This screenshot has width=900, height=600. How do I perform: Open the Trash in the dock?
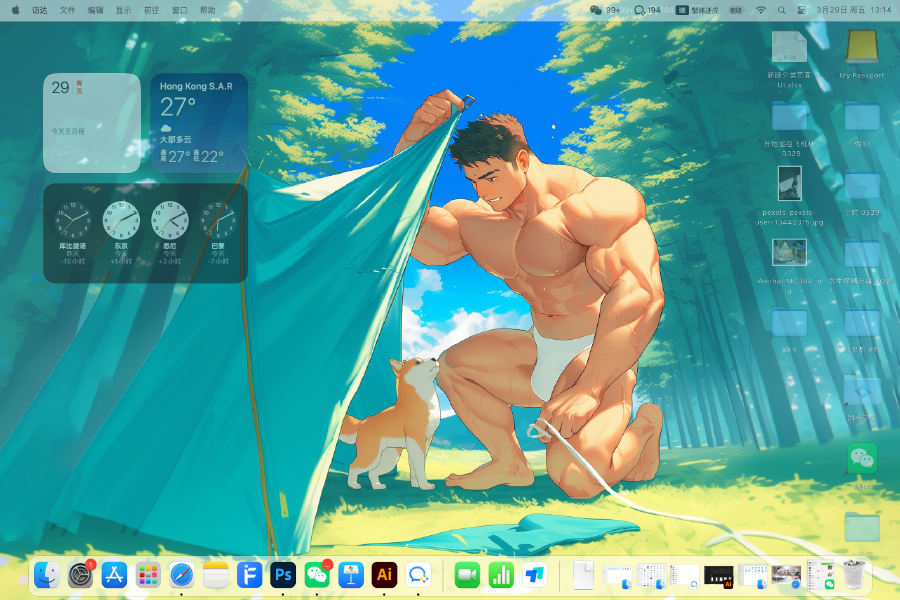pos(853,575)
